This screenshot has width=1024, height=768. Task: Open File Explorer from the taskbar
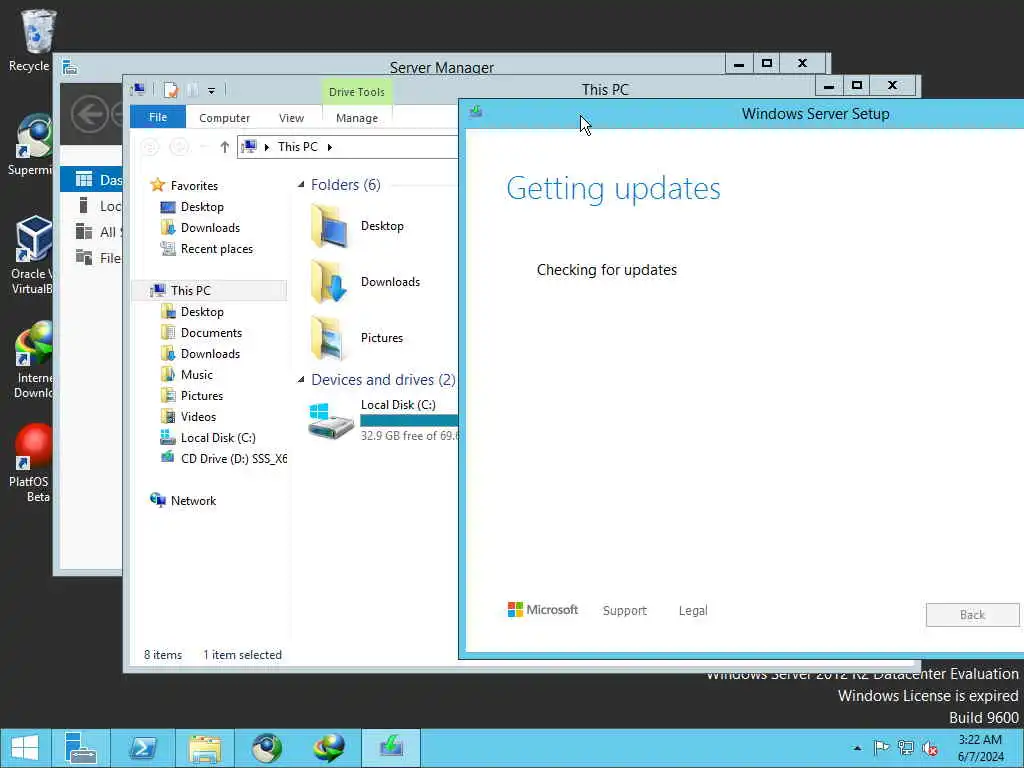[x=205, y=748]
